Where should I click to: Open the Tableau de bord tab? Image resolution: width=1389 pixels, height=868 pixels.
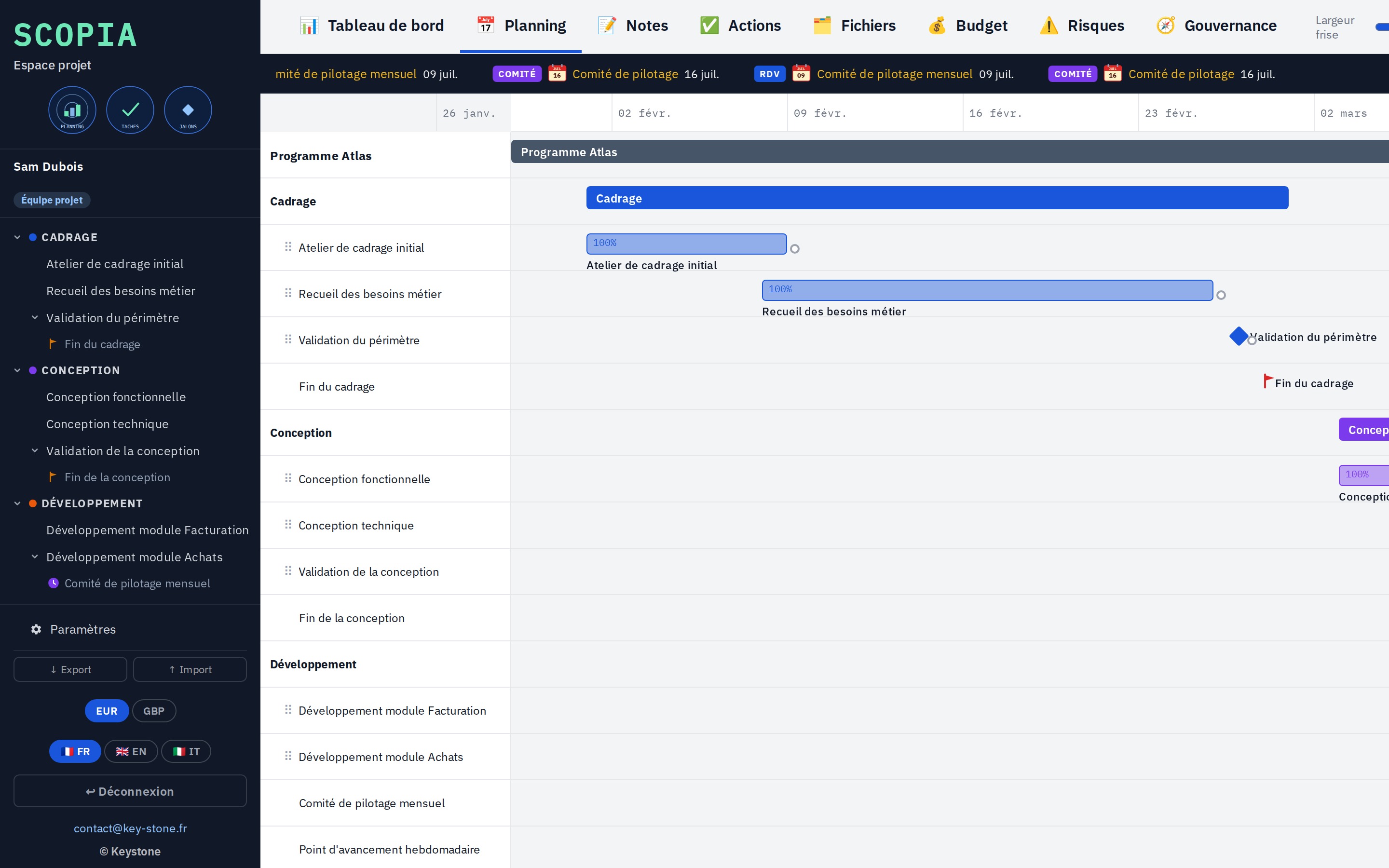[x=372, y=26]
